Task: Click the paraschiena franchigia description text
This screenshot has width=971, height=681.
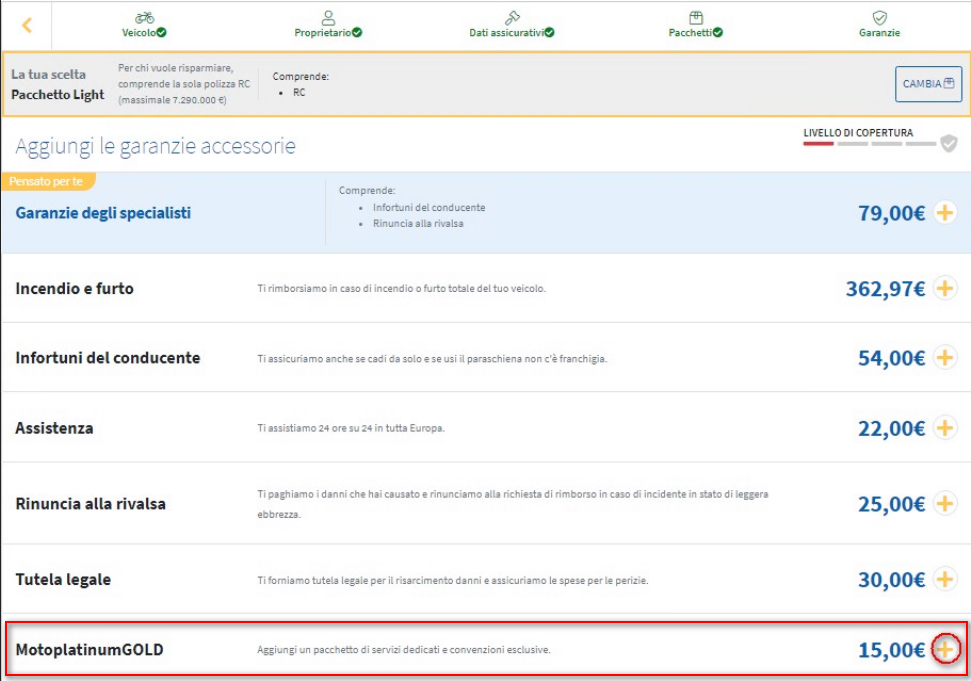Action: point(432,358)
